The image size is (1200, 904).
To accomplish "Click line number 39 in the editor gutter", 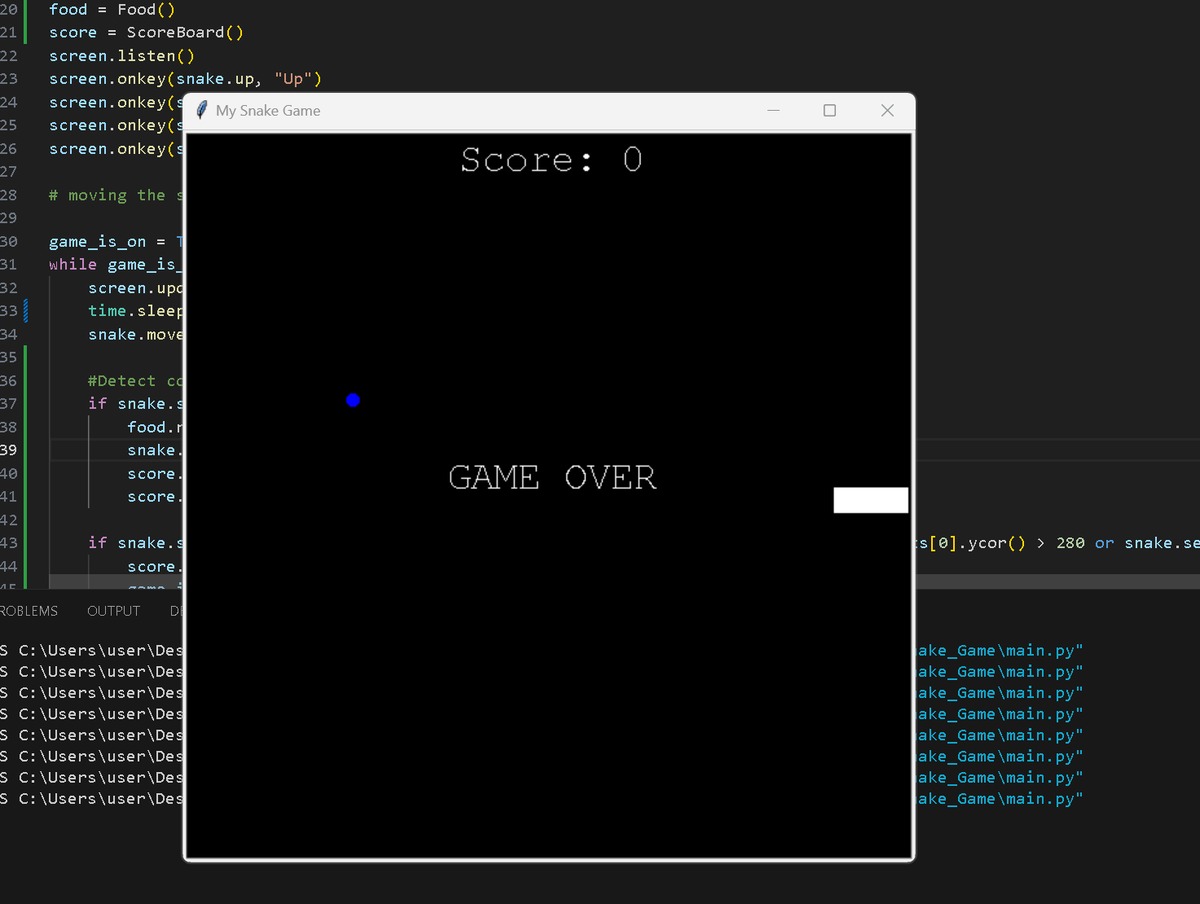I will (x=8, y=450).
